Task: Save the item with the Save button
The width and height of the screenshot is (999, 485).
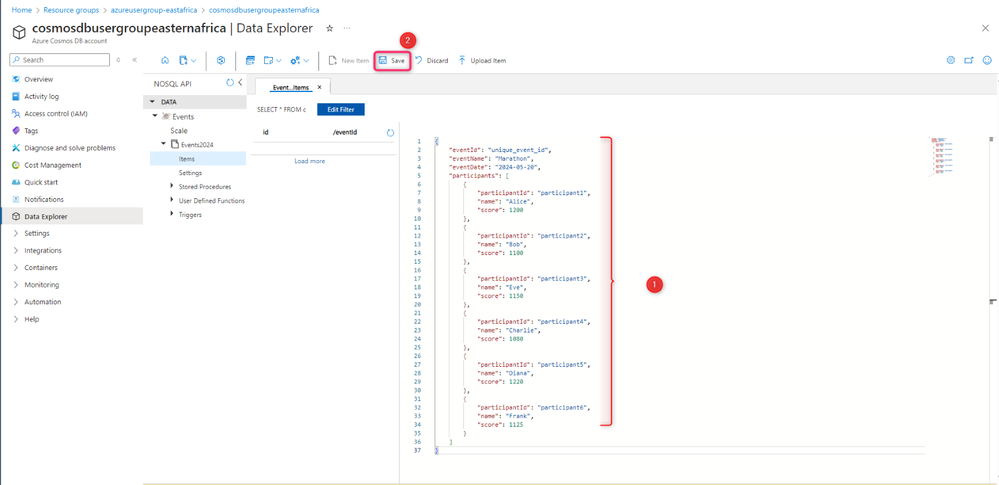Action: tap(391, 61)
